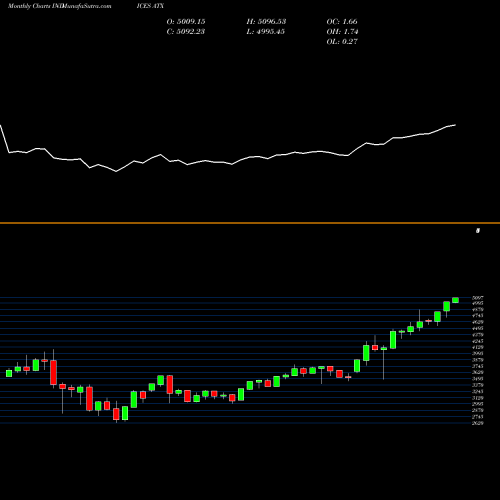Click the bottom price axis label 2629
The height and width of the screenshot is (500, 500).
pos(478,423)
